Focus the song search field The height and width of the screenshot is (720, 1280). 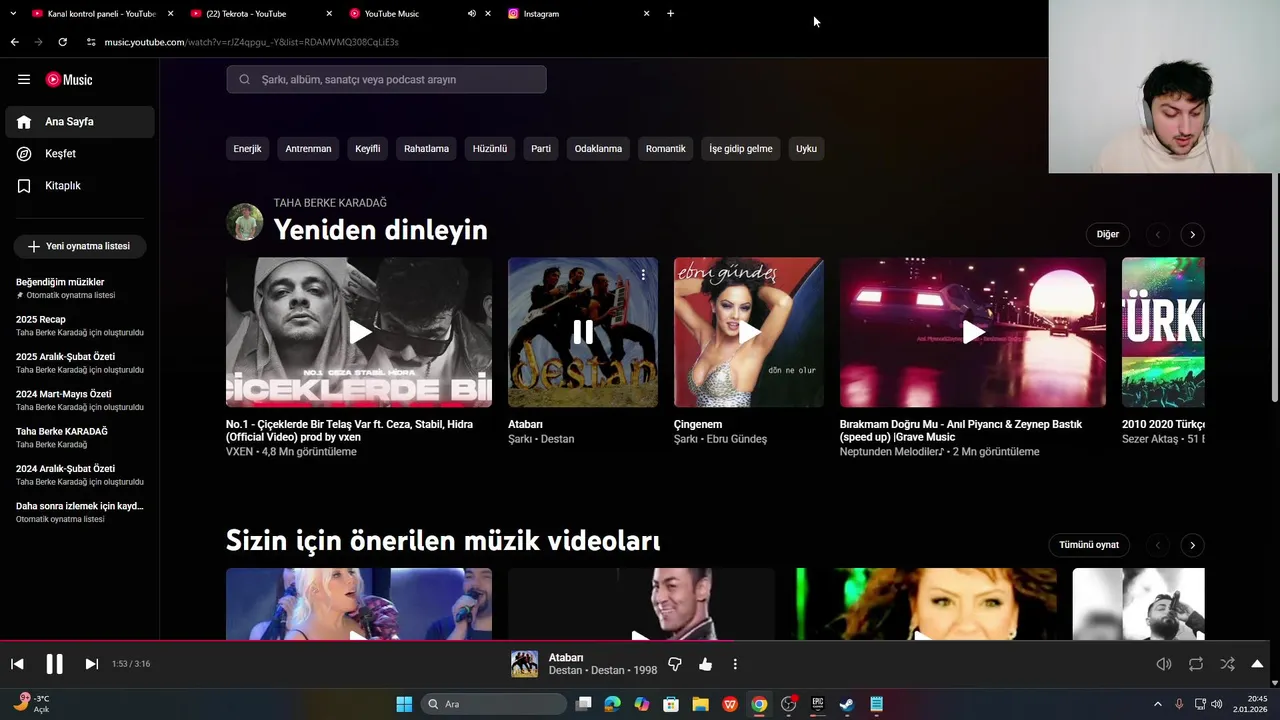[386, 79]
